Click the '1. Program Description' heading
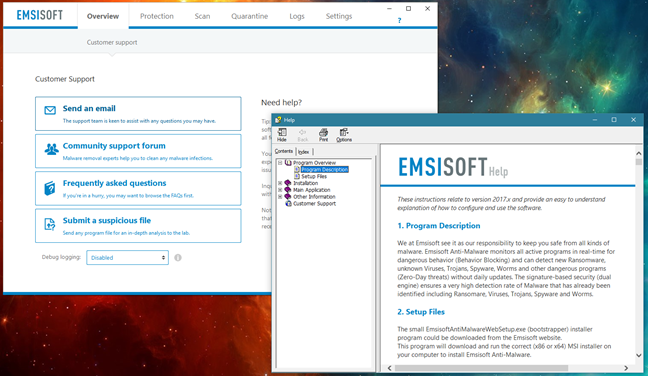 point(438,226)
